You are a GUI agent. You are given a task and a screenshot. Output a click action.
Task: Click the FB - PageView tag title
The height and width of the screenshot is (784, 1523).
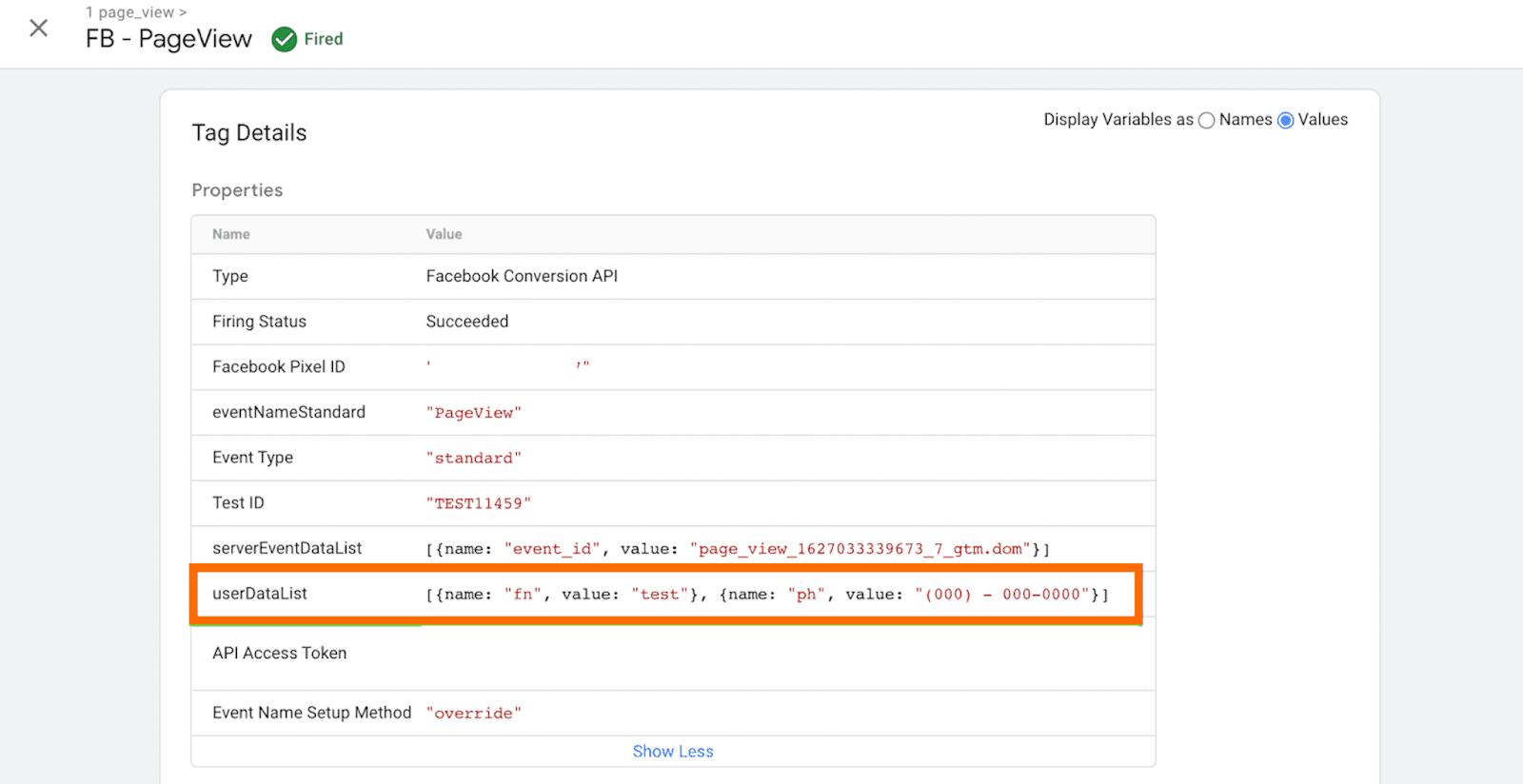pyautogui.click(x=168, y=39)
